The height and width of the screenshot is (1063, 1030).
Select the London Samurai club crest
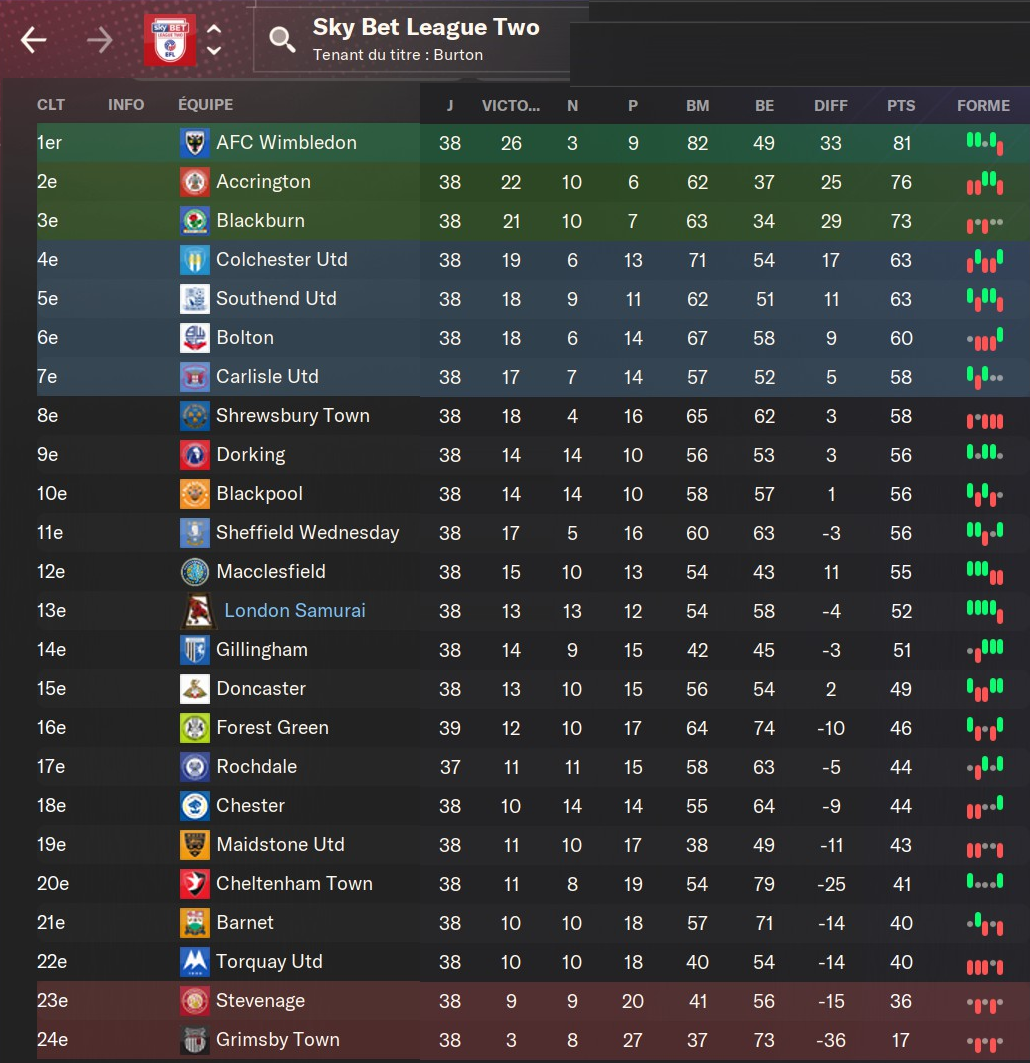point(195,611)
